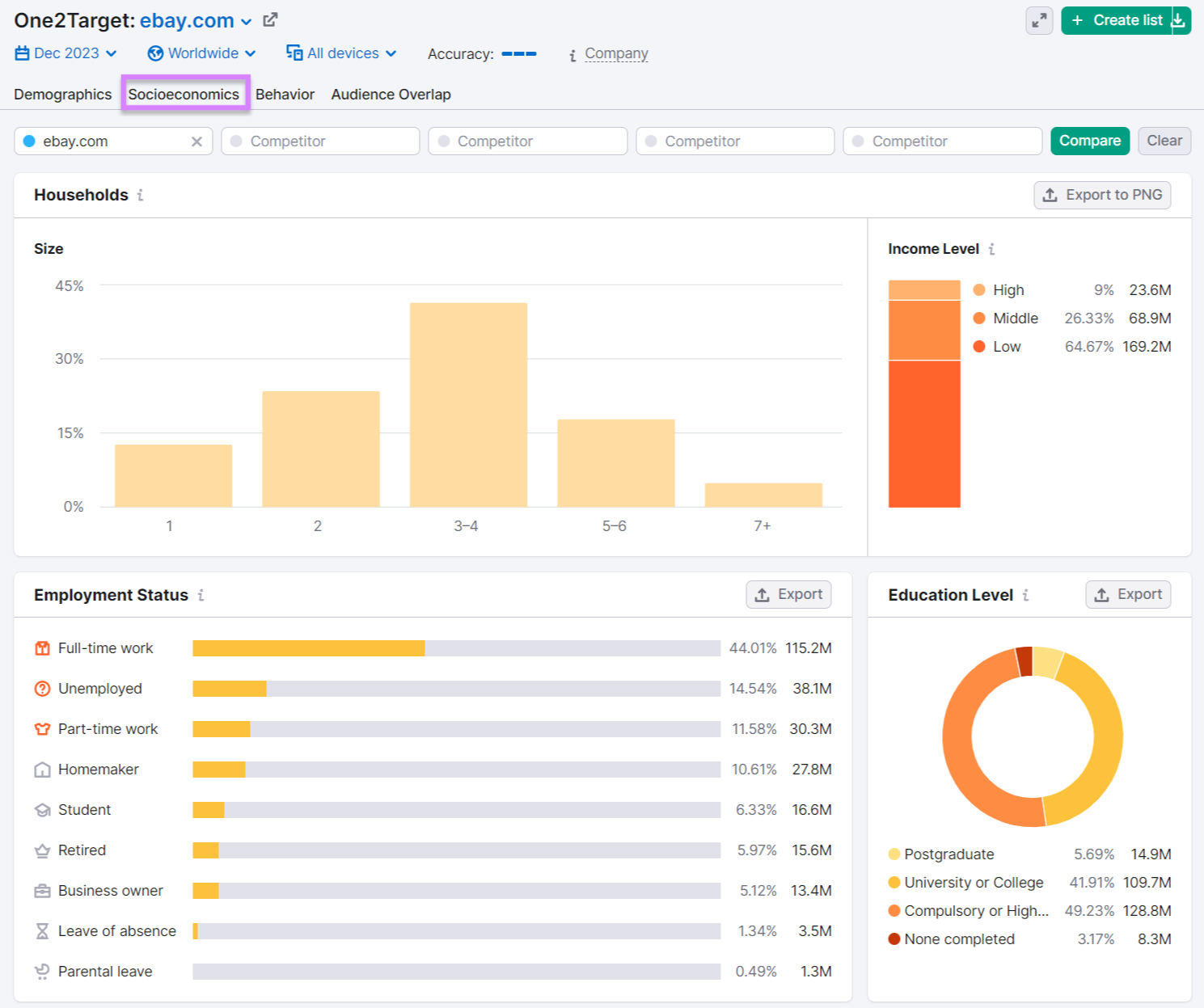This screenshot has height=1008, width=1204.
Task: Click the info icon next to Households
Action: point(142,195)
